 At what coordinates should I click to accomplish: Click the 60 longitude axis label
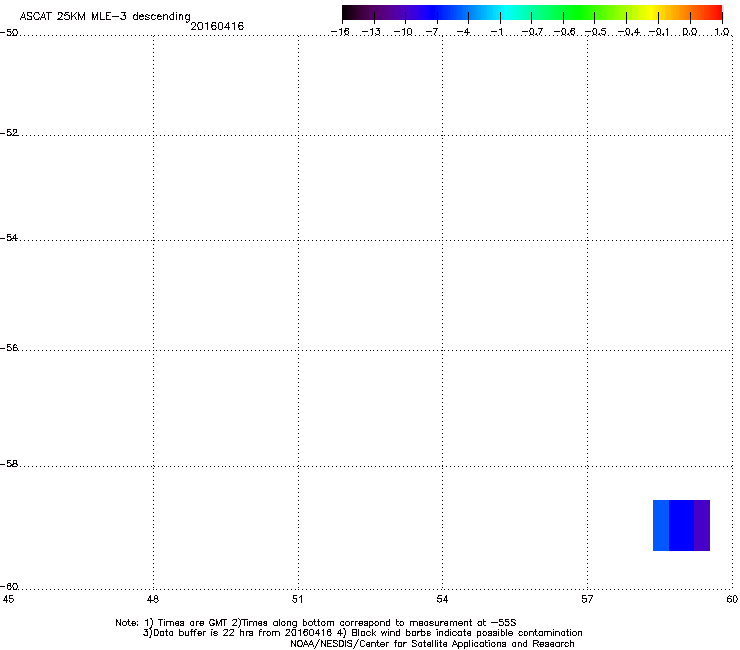point(732,599)
